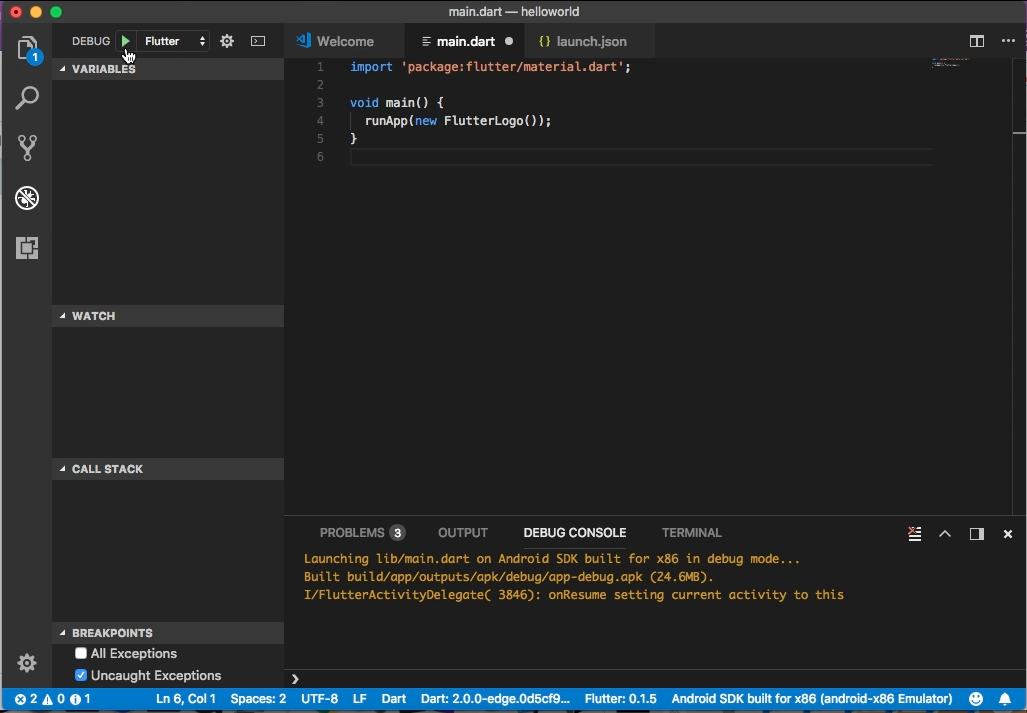Click the warnings count in status bar
Viewport: 1027px width, 713px height.
point(54,699)
